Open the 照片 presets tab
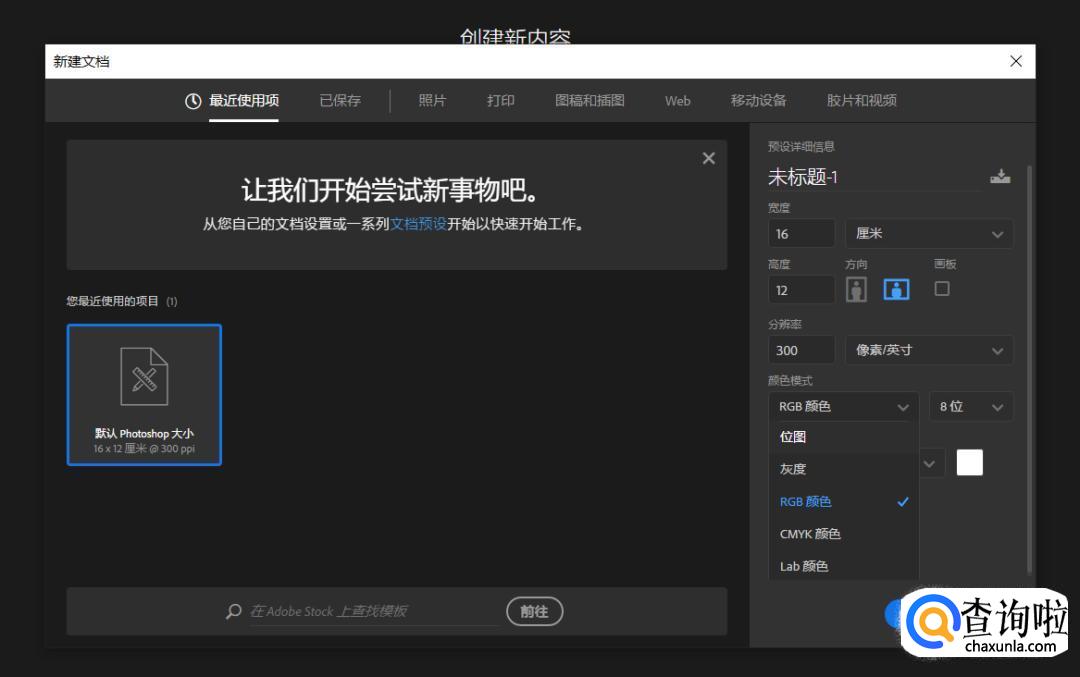1080x677 pixels. (x=433, y=101)
